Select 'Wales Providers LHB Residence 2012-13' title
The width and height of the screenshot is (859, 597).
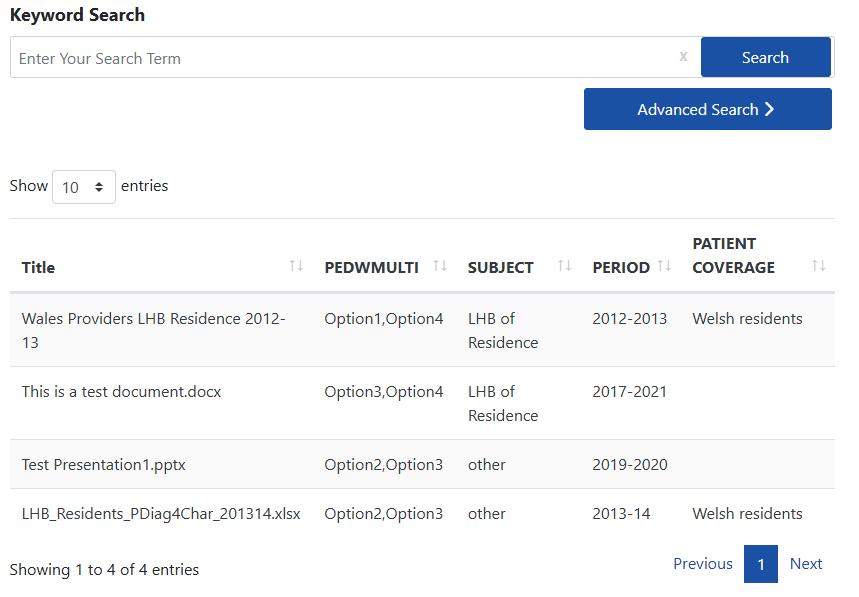(x=153, y=330)
